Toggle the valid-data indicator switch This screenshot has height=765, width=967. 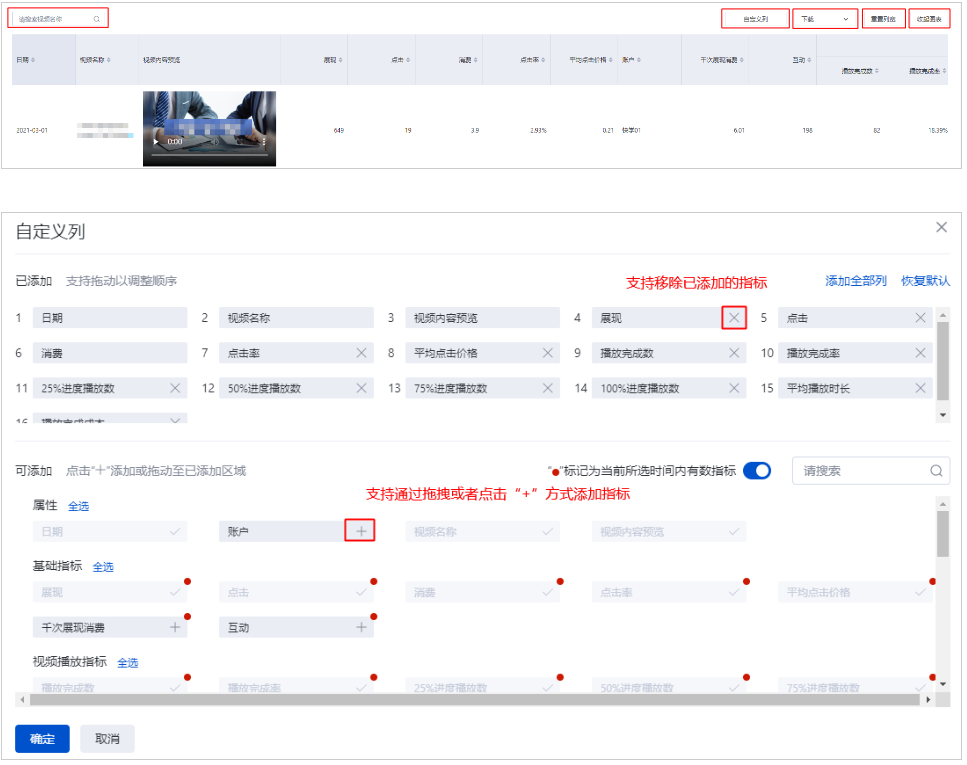coord(757,471)
